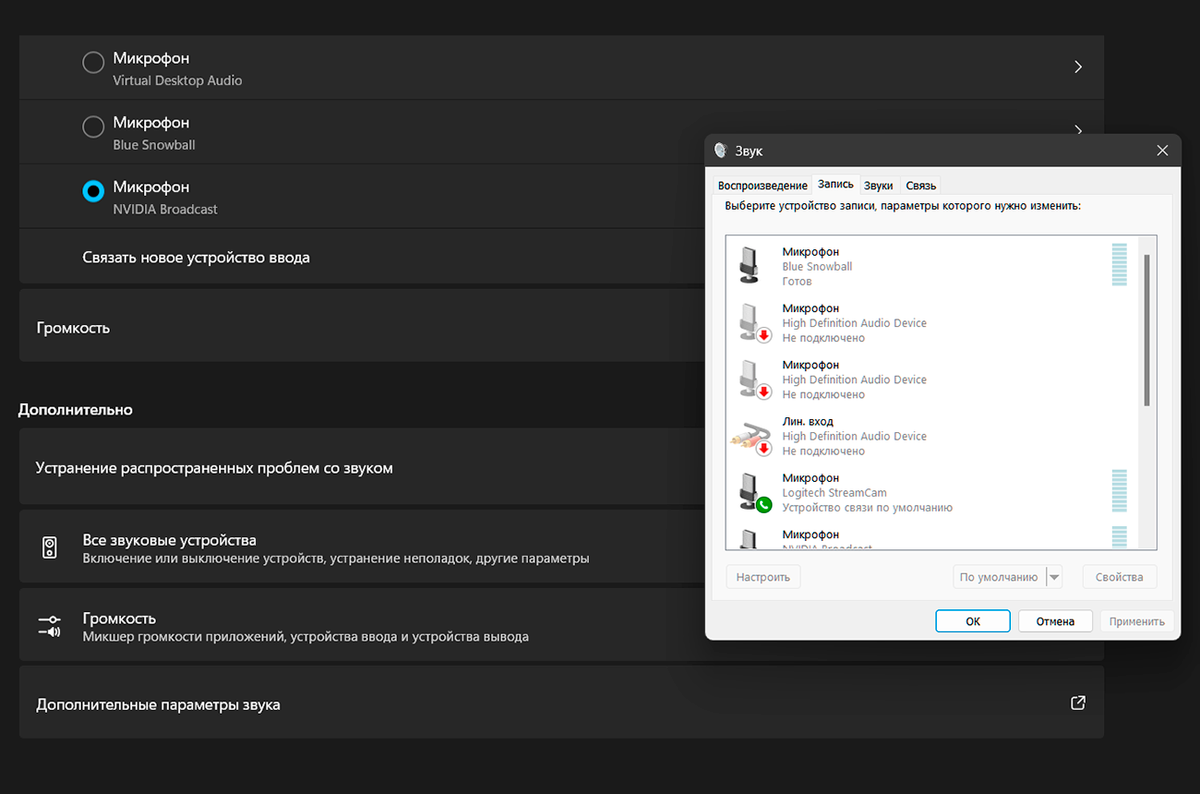Image resolution: width=1200 pixels, height=794 pixels.
Task: Select the Blue Snowball microphone radio button
Action: click(93, 127)
